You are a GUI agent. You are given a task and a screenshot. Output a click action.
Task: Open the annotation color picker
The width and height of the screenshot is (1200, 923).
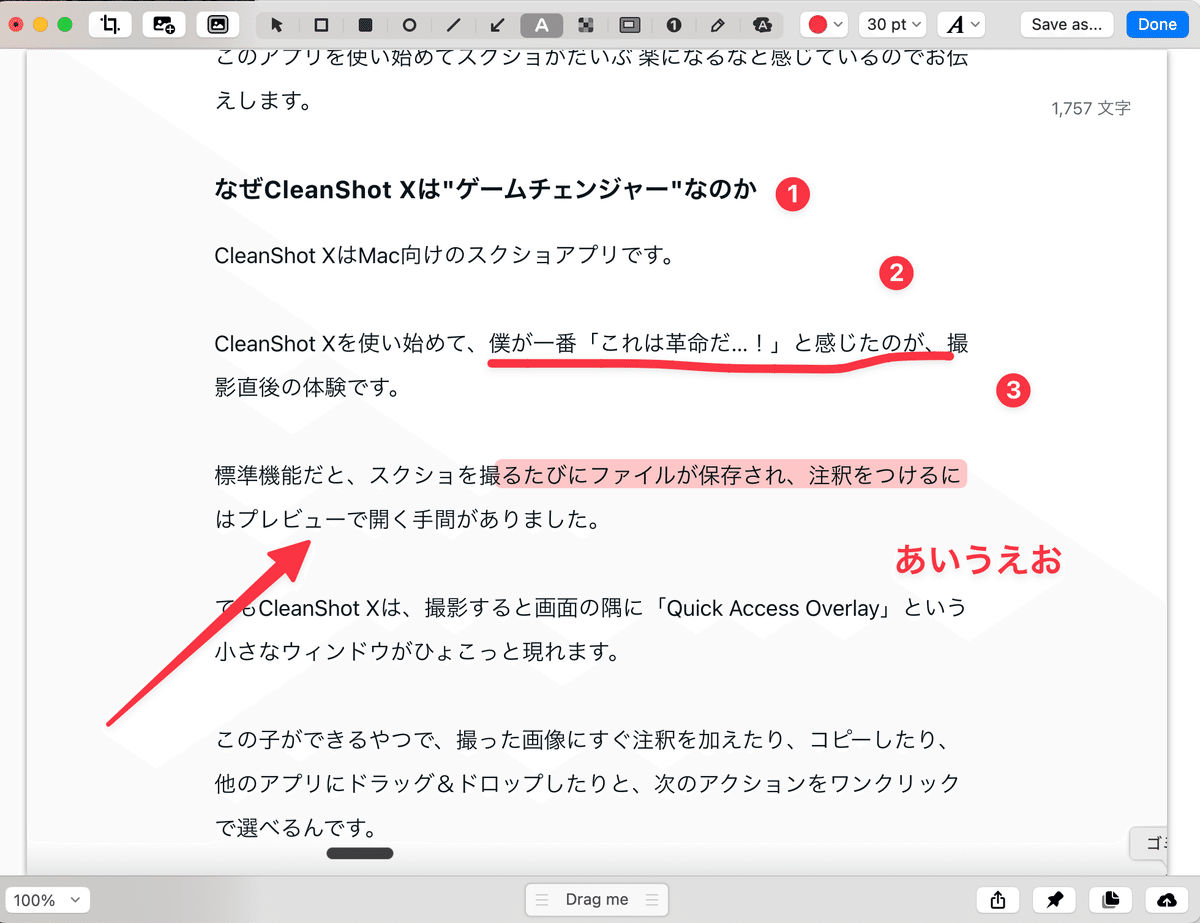(x=823, y=23)
